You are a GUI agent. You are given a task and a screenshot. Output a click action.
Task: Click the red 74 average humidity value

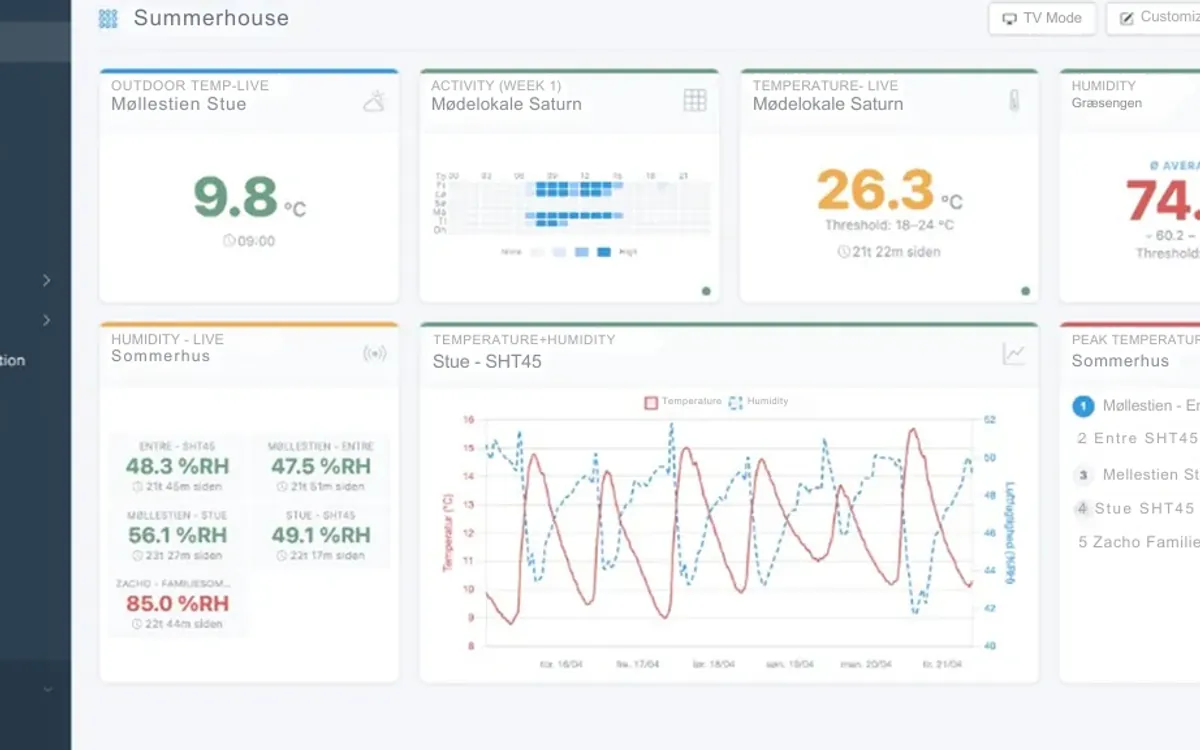[x=1162, y=200]
